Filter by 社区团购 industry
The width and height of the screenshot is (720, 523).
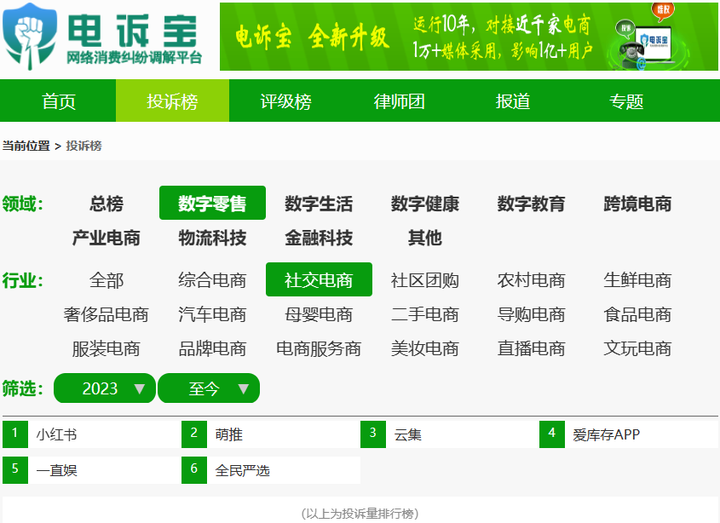[x=425, y=280]
